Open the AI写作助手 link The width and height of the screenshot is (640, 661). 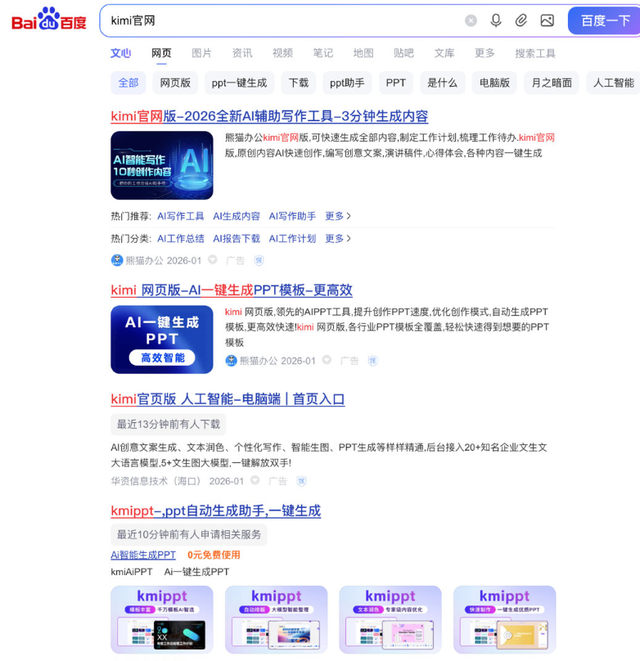(292, 216)
